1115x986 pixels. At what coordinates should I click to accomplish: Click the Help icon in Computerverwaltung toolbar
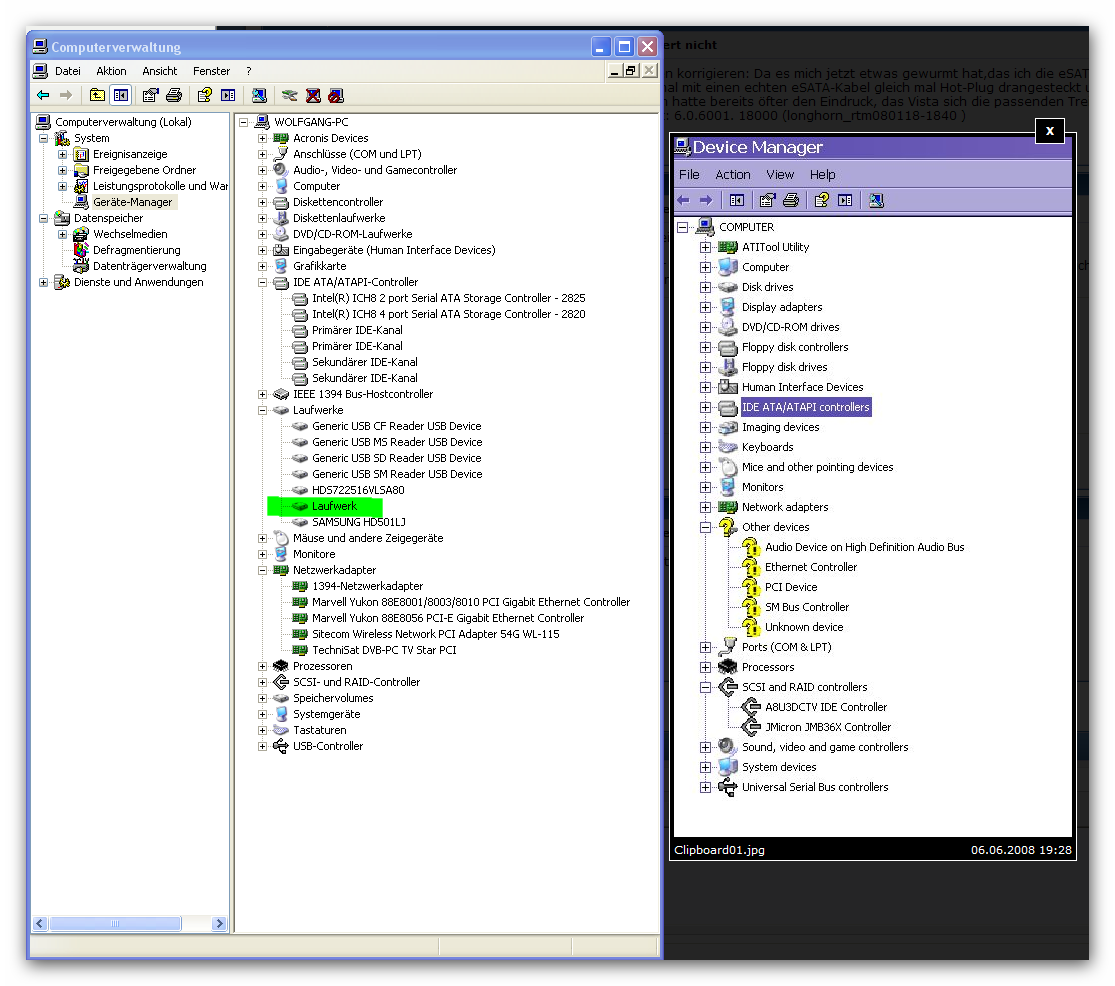click(x=205, y=95)
